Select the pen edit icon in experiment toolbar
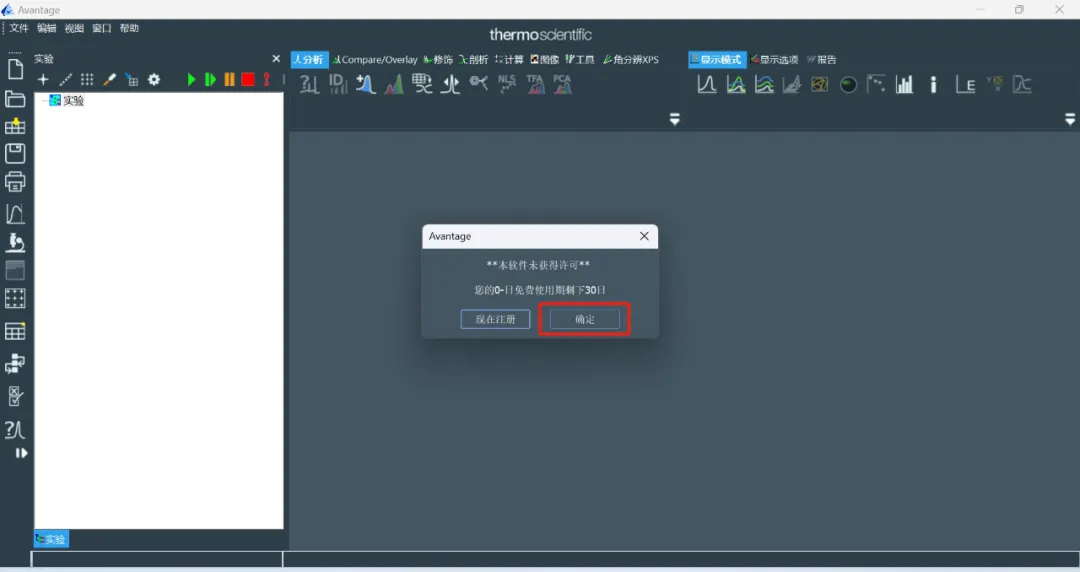 pos(110,79)
